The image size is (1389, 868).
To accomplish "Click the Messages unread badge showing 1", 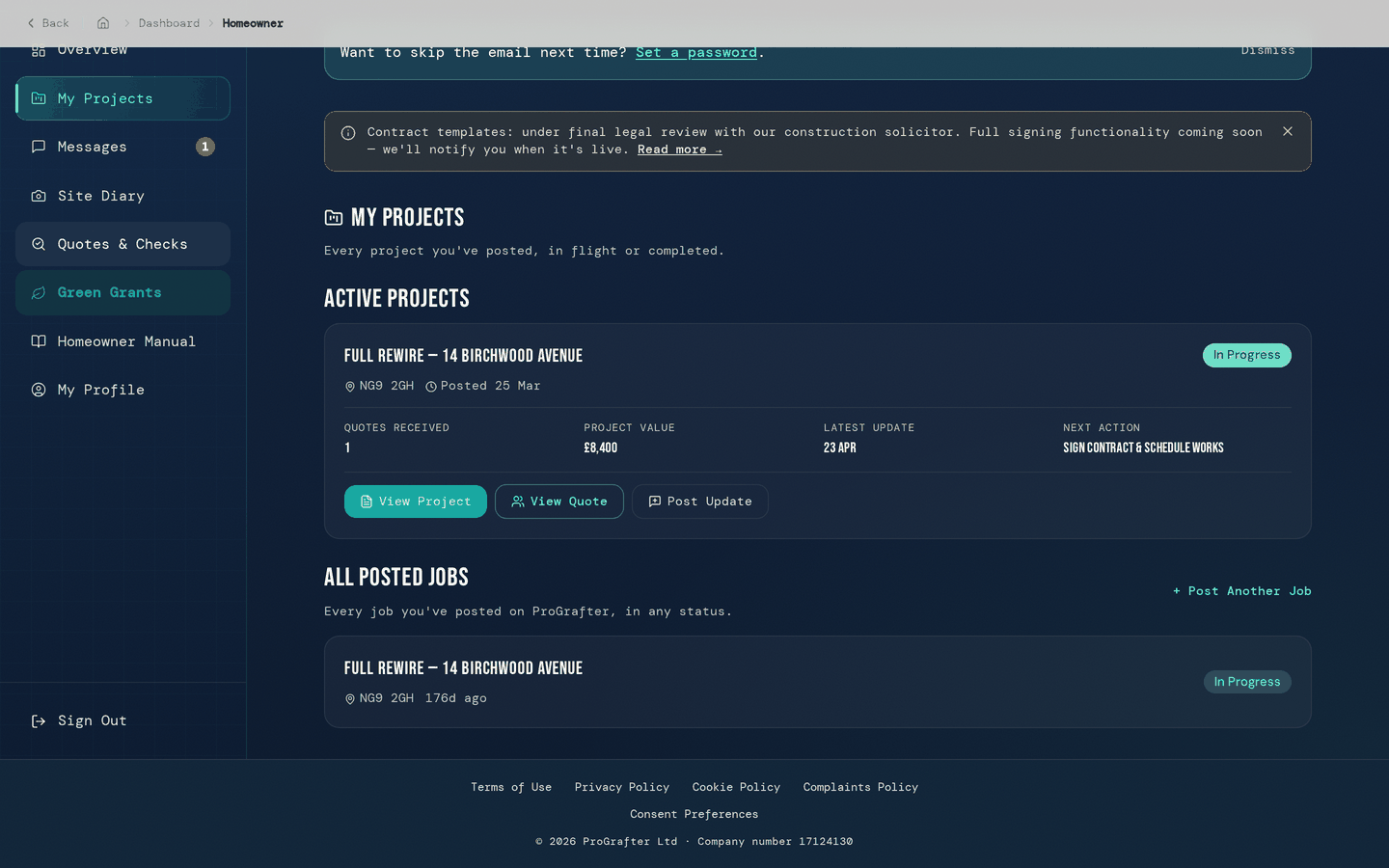I will (205, 147).
